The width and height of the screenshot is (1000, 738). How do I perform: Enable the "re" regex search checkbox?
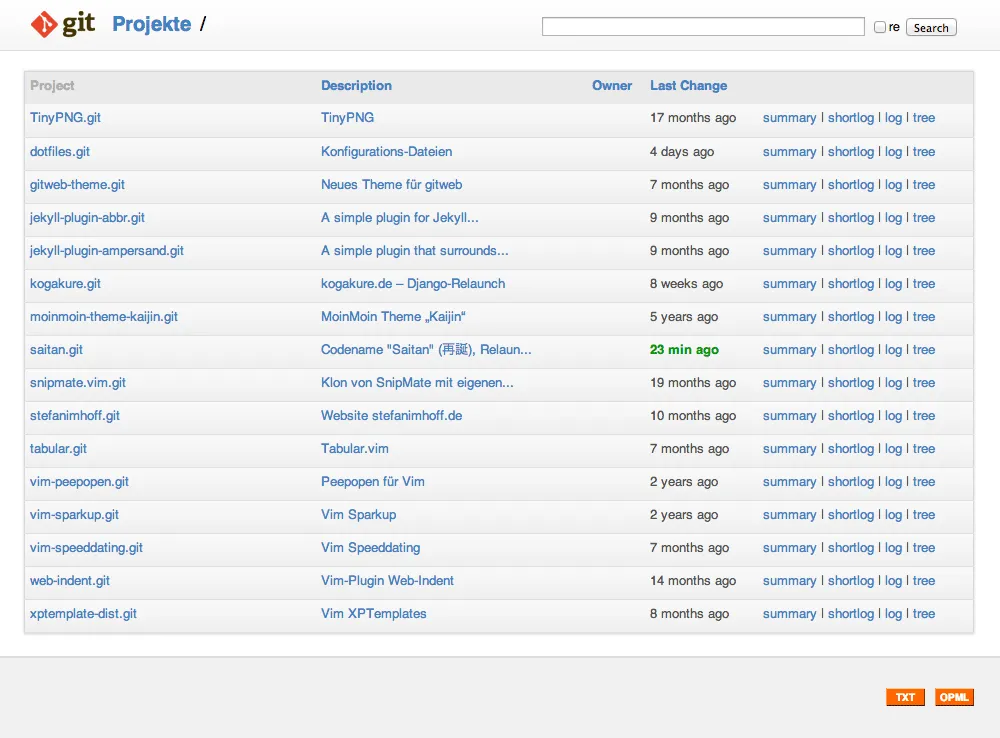pyautogui.click(x=878, y=26)
